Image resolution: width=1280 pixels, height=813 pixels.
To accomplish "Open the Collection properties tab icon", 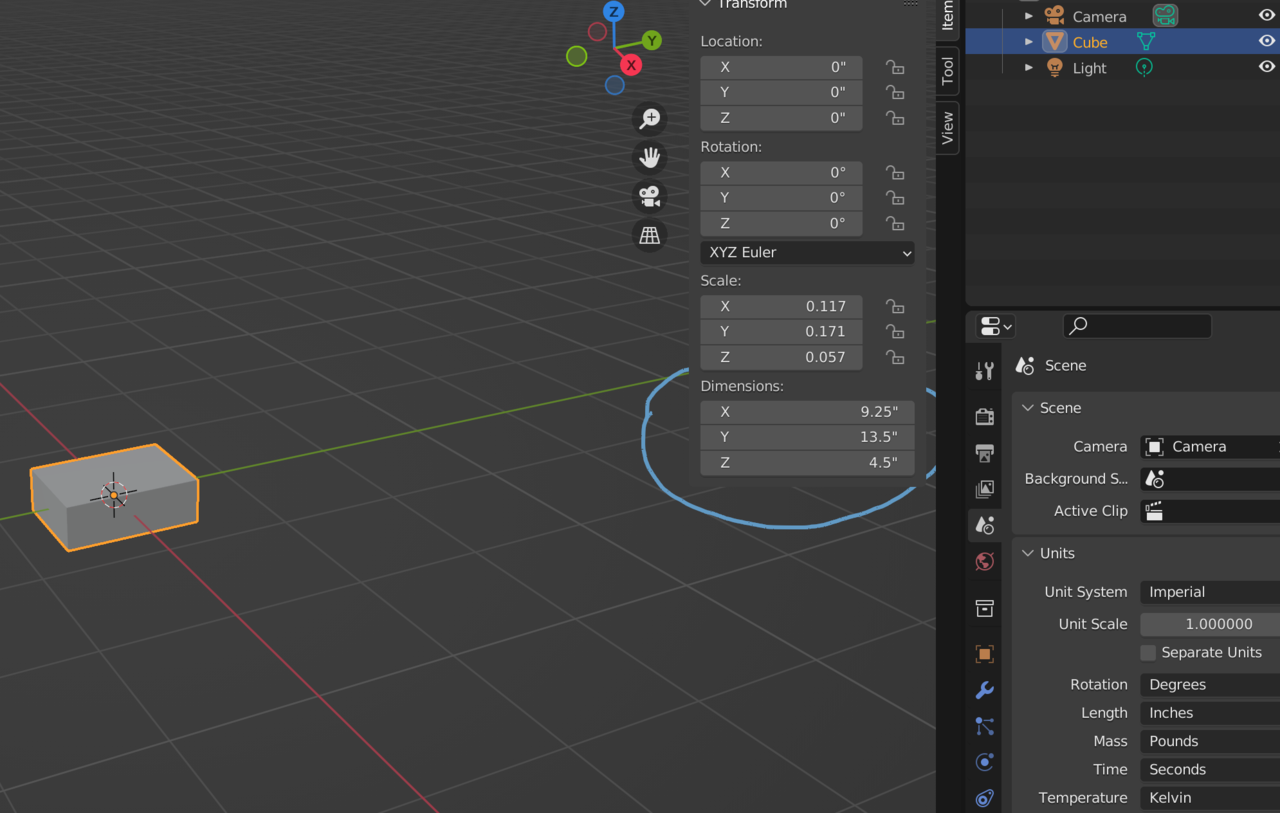I will [x=984, y=608].
